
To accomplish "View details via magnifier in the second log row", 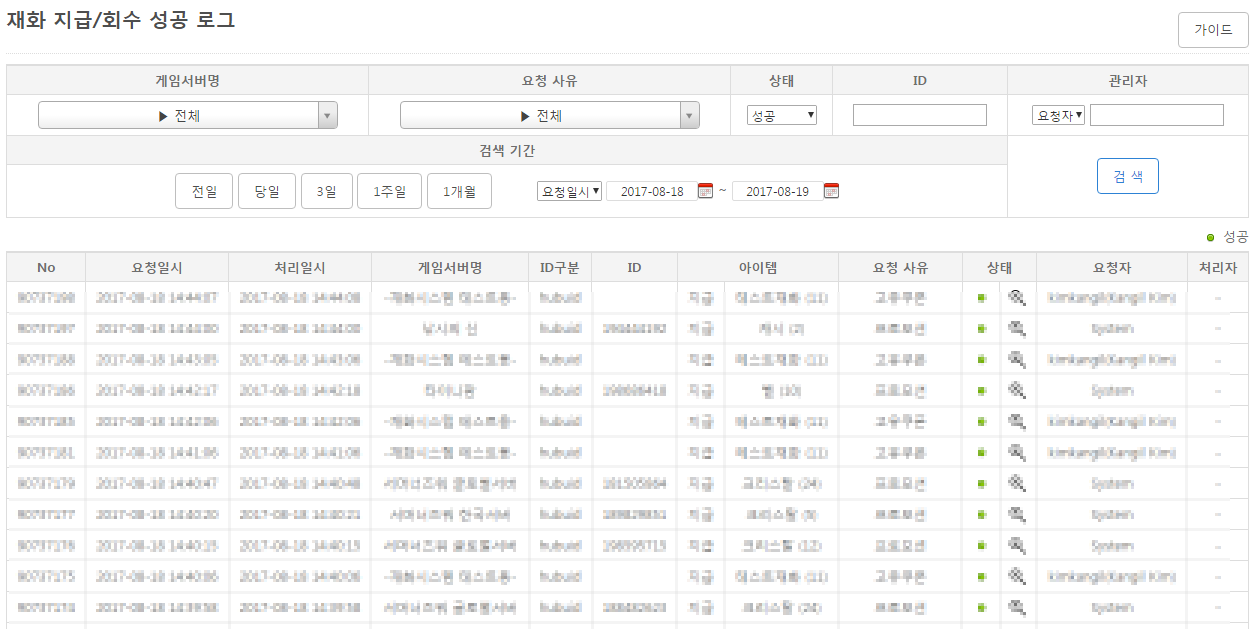I will [1017, 328].
